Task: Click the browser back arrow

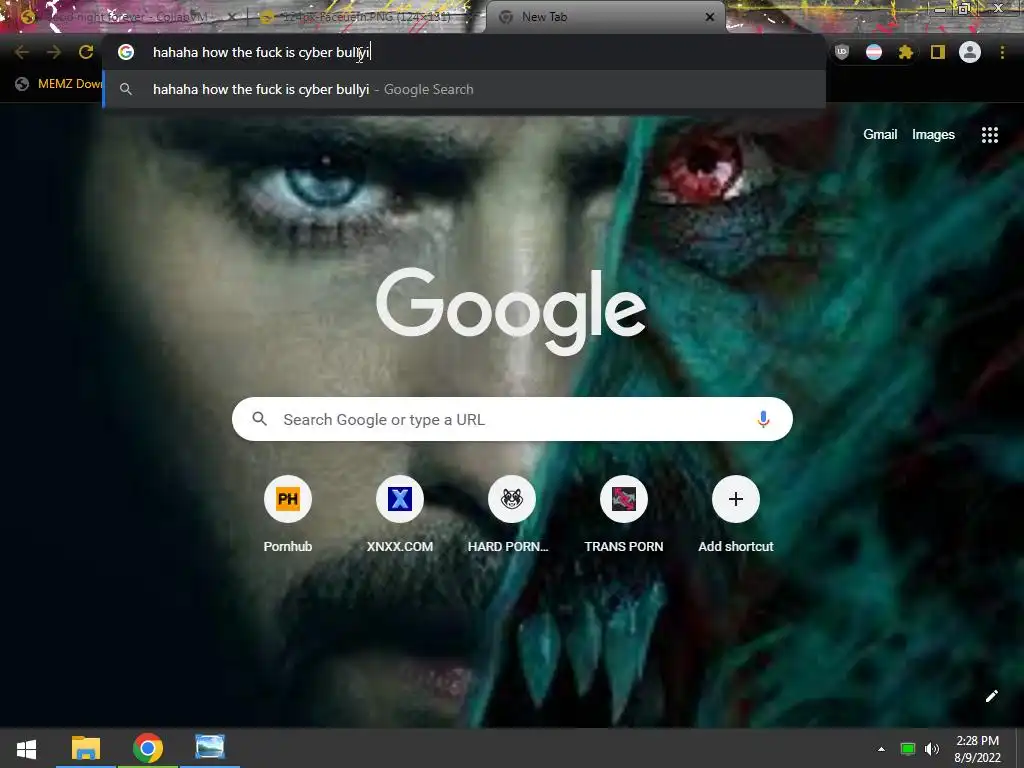Action: [22, 52]
